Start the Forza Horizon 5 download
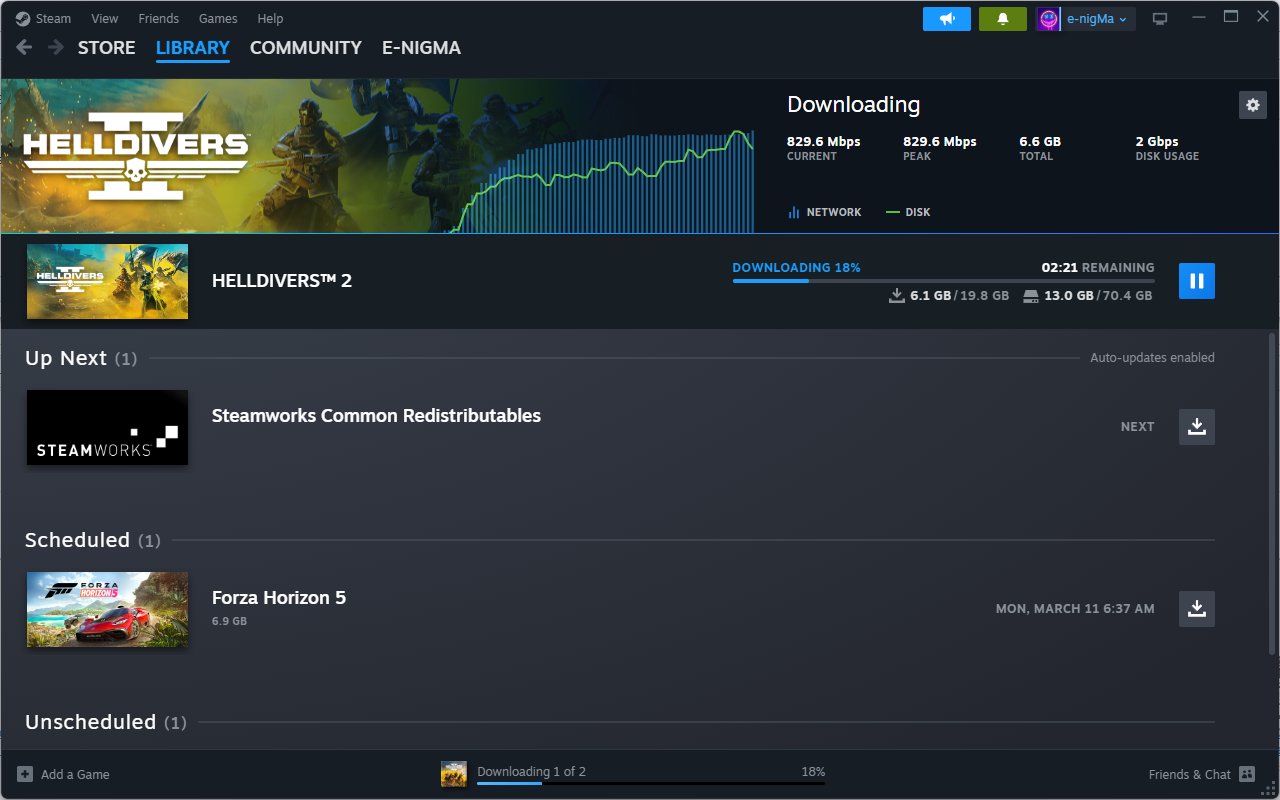This screenshot has width=1280, height=800. 1197,608
